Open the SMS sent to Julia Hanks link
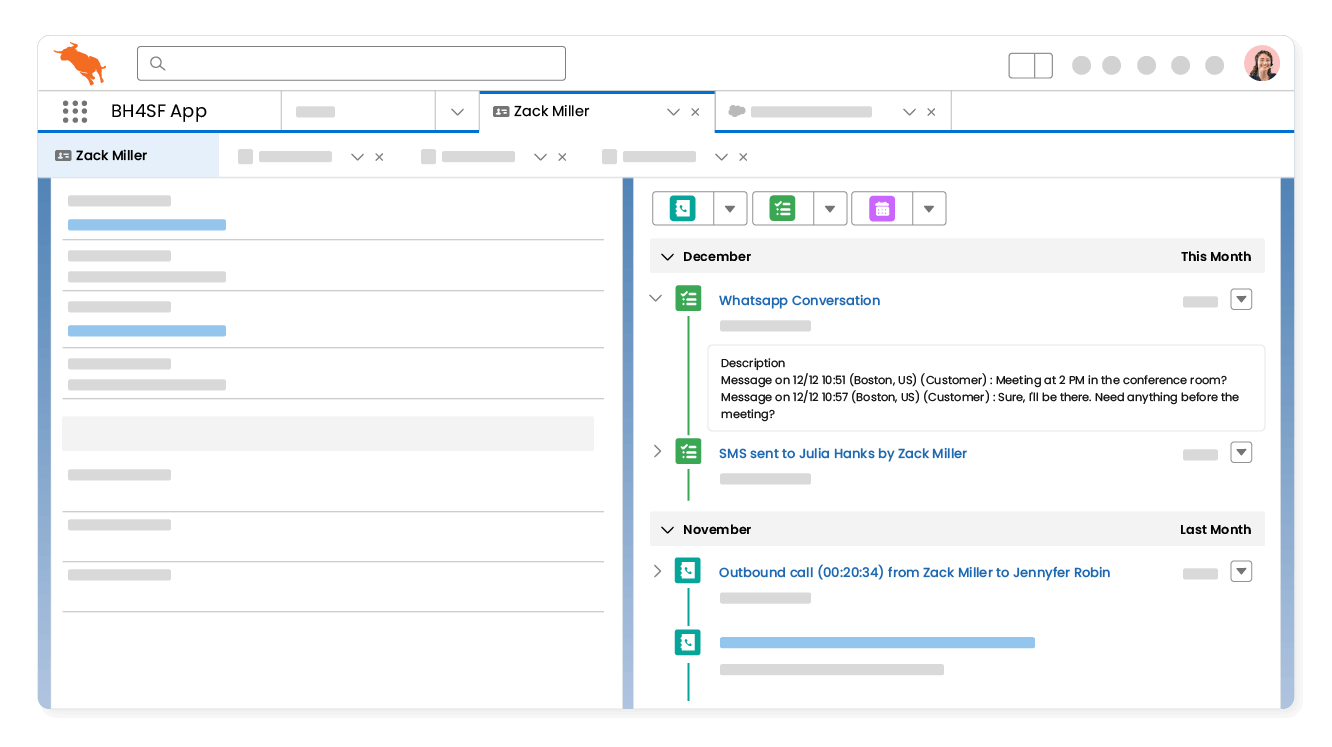 (842, 453)
